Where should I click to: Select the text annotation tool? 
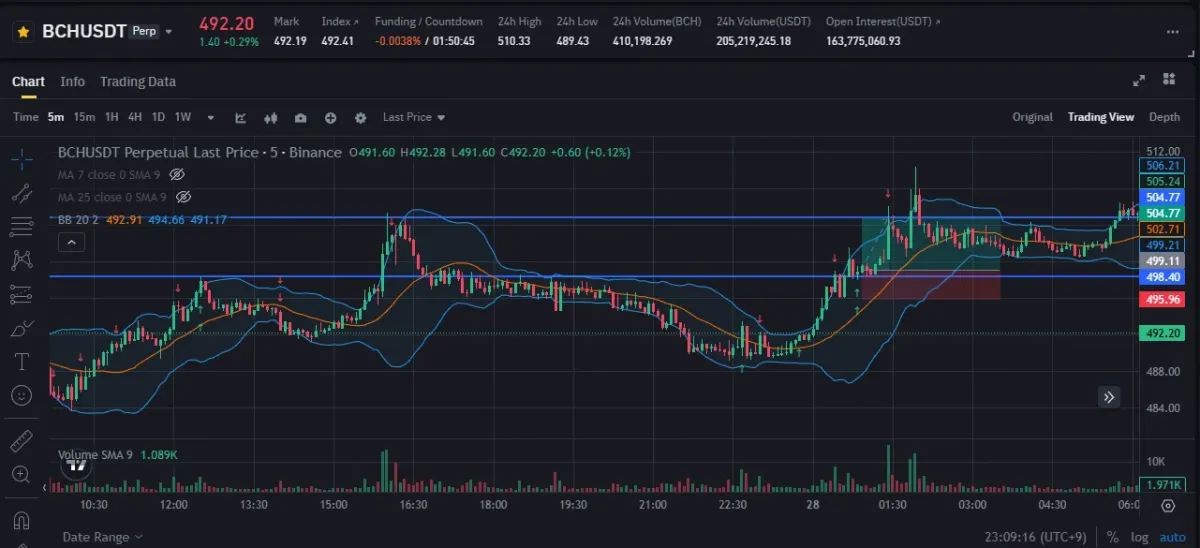22,361
